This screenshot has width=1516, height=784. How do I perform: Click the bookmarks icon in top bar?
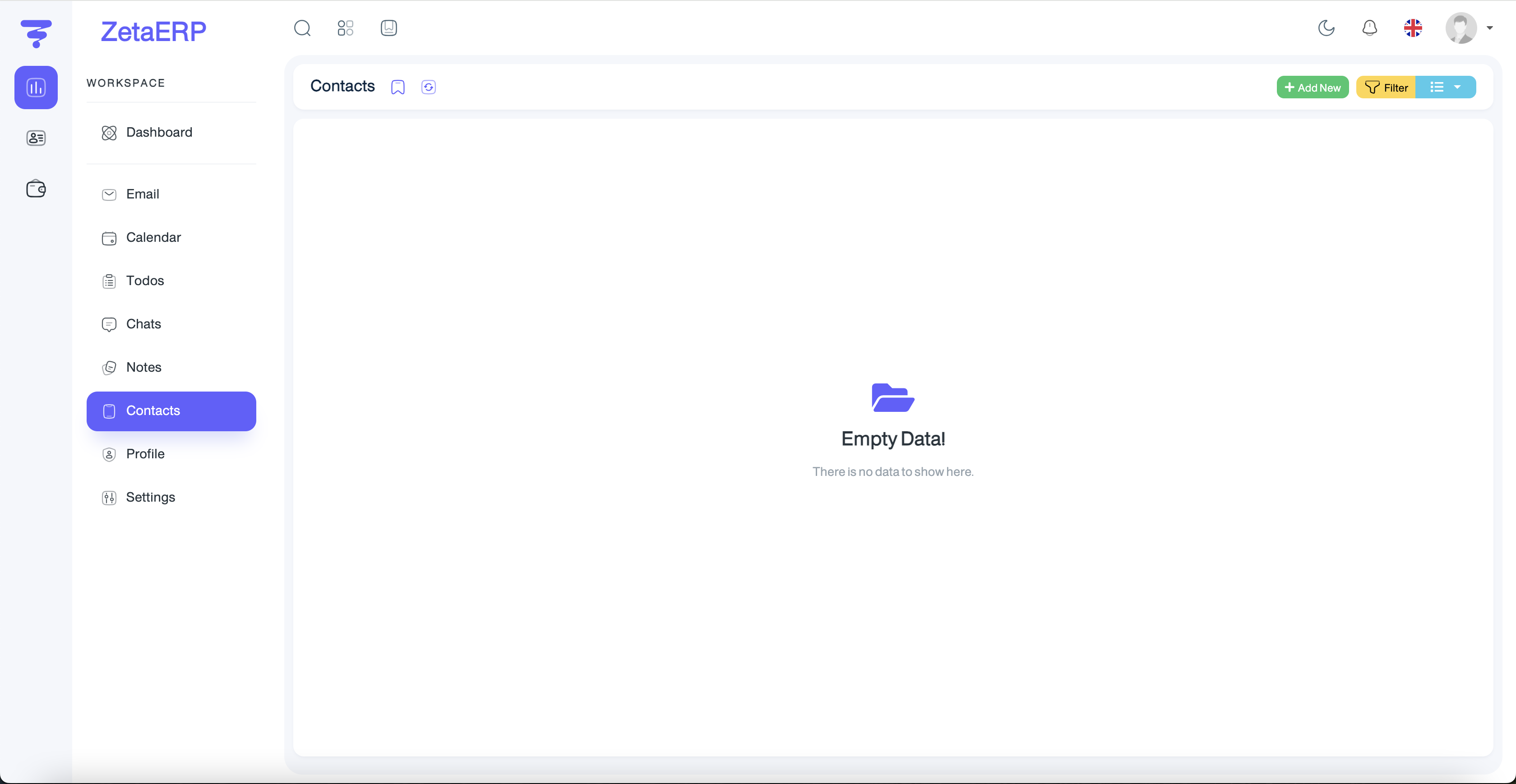pyautogui.click(x=388, y=28)
